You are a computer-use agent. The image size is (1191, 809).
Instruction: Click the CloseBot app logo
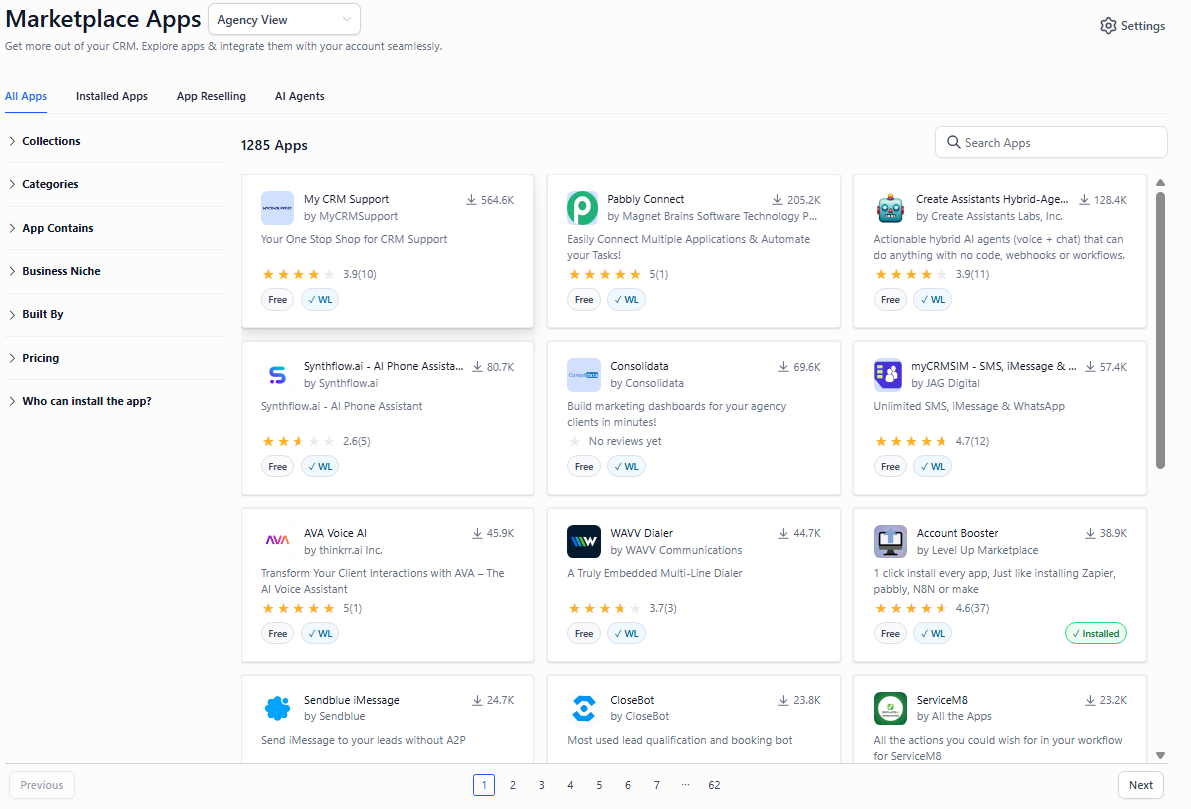coord(583,708)
